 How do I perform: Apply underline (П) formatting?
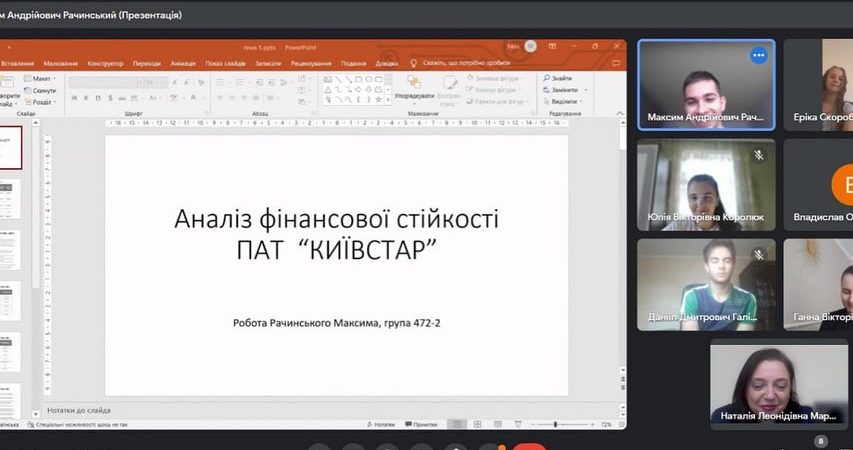click(98, 98)
